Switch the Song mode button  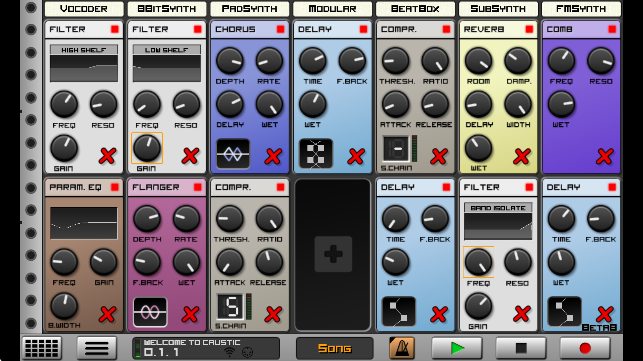coord(335,348)
